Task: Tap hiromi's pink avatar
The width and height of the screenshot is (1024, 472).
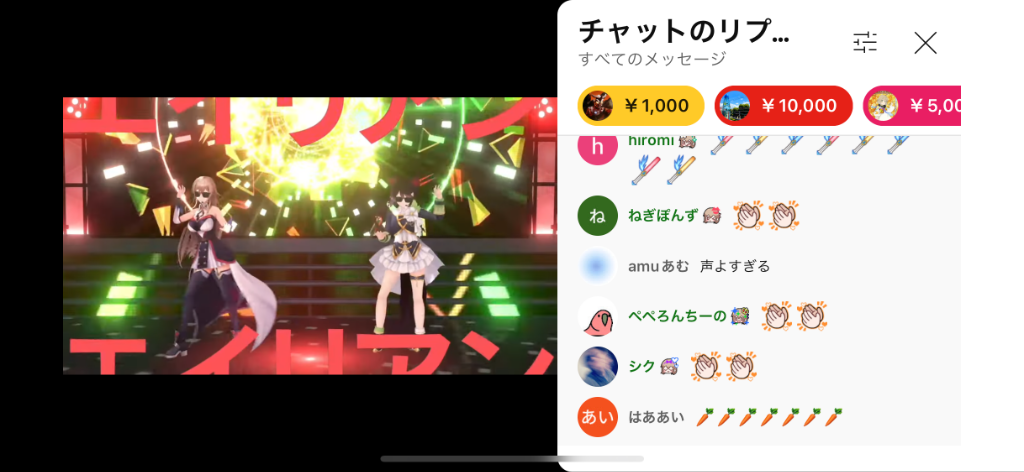Action: [598, 148]
